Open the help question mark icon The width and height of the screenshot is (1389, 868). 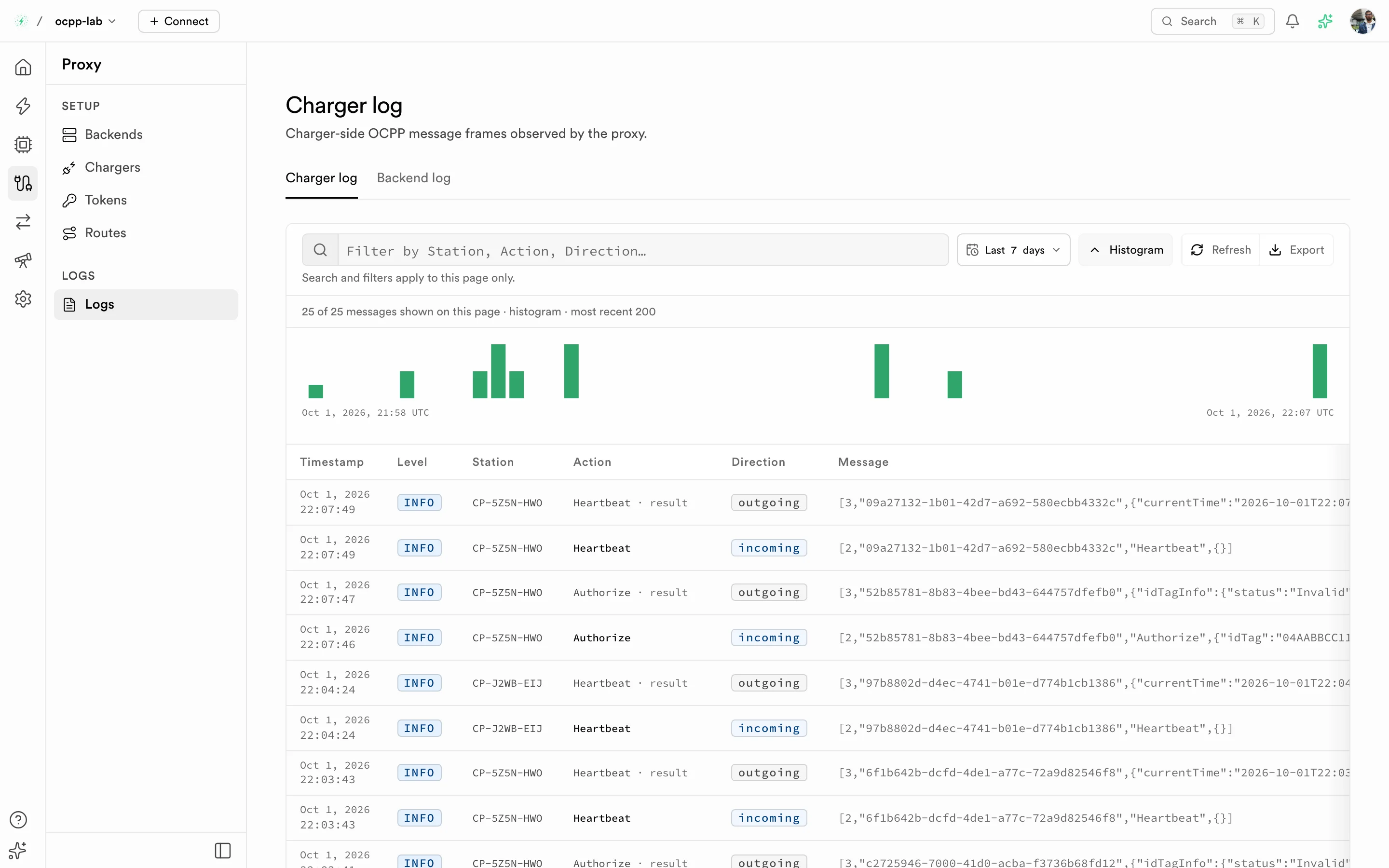click(x=18, y=820)
